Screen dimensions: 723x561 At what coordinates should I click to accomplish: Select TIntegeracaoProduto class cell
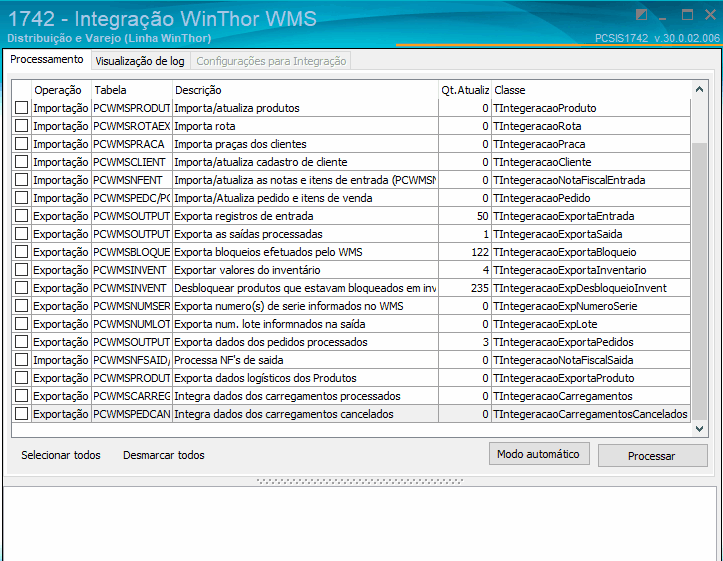[591, 108]
